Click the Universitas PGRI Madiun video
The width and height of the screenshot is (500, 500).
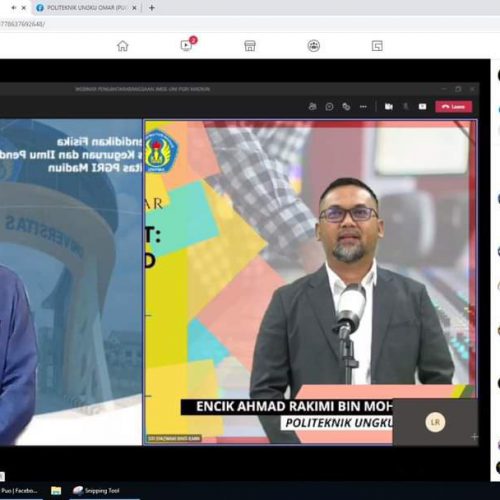71,282
